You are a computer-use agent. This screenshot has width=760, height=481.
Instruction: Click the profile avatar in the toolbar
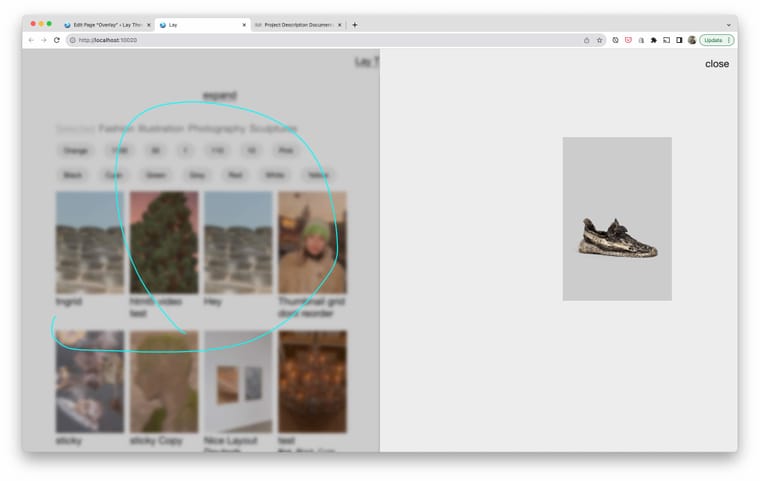click(x=692, y=40)
